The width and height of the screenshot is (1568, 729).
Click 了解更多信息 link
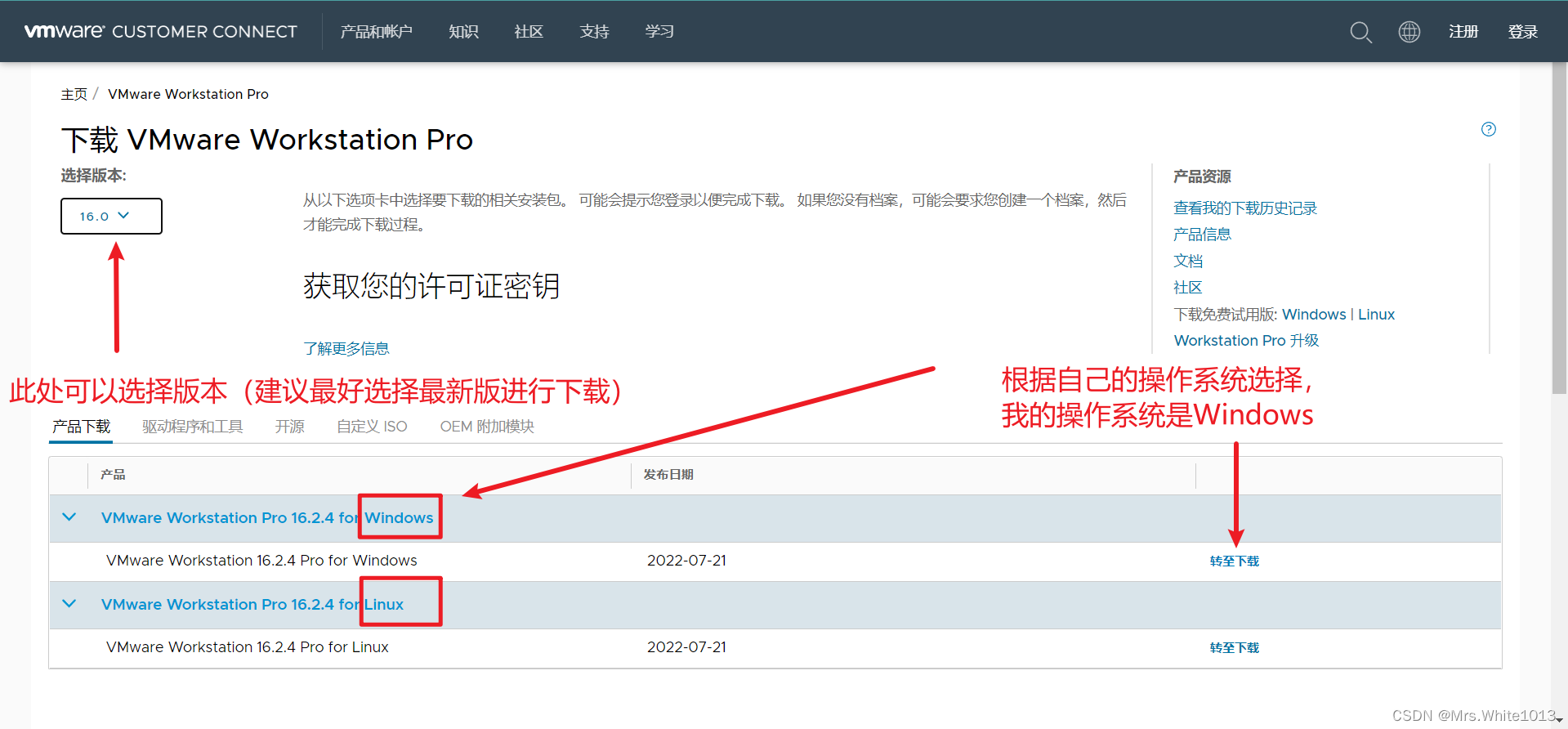(346, 348)
